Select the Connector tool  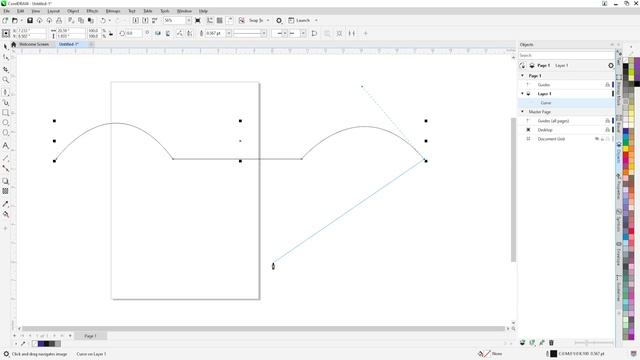6,168
